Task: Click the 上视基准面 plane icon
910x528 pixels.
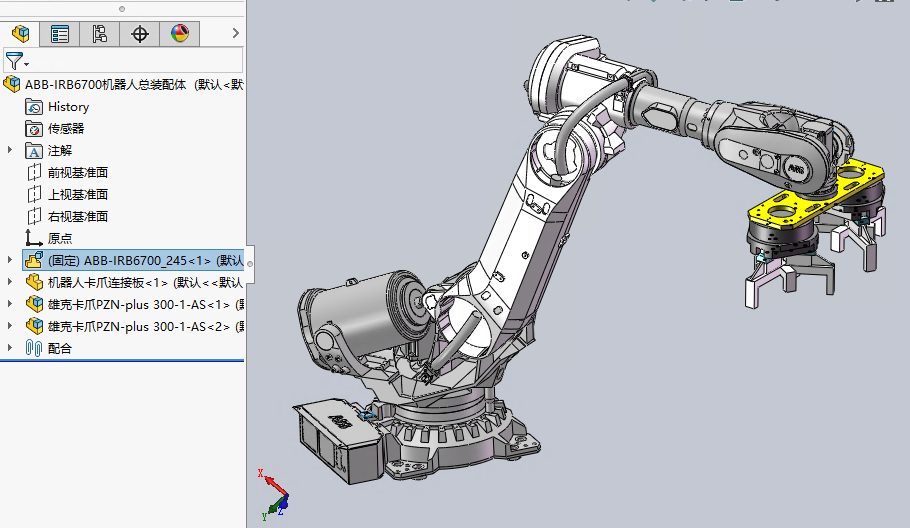Action: click(34, 194)
